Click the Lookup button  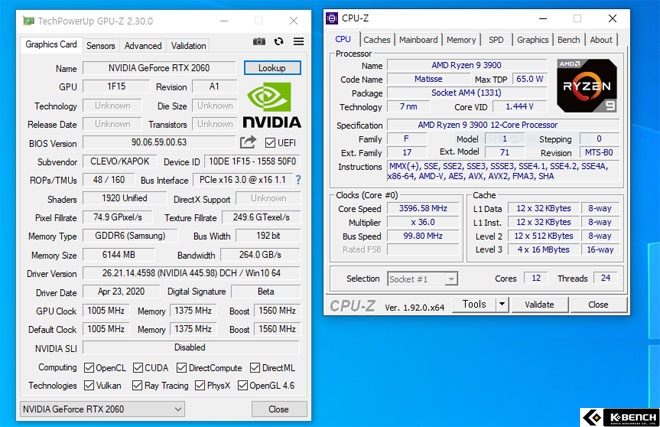(x=272, y=68)
